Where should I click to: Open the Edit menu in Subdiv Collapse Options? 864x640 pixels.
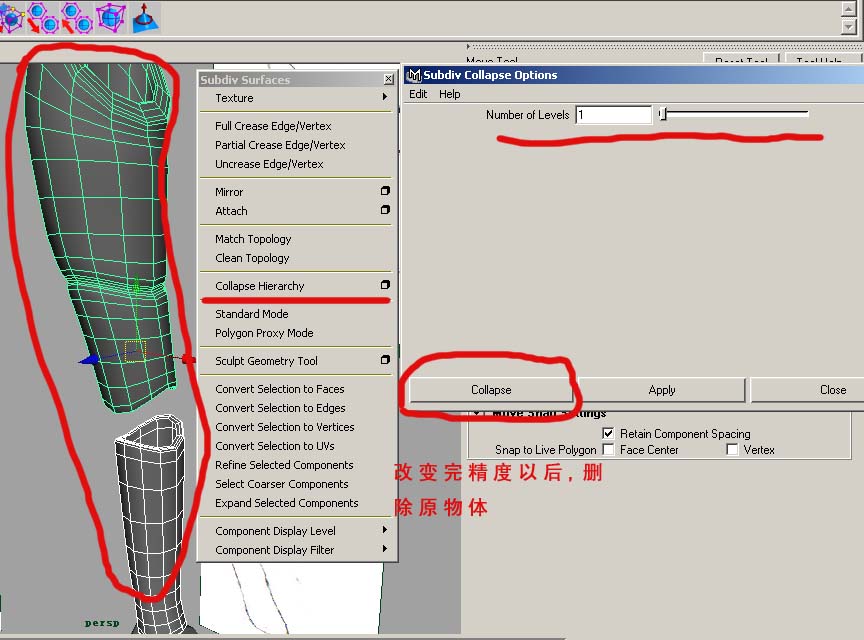(418, 94)
